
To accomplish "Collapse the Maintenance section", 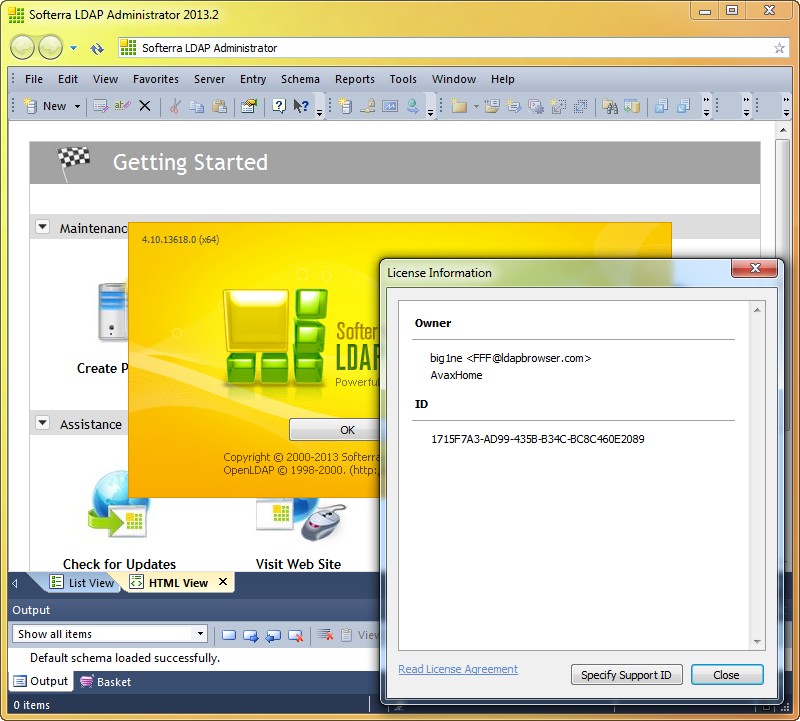I will coord(42,227).
